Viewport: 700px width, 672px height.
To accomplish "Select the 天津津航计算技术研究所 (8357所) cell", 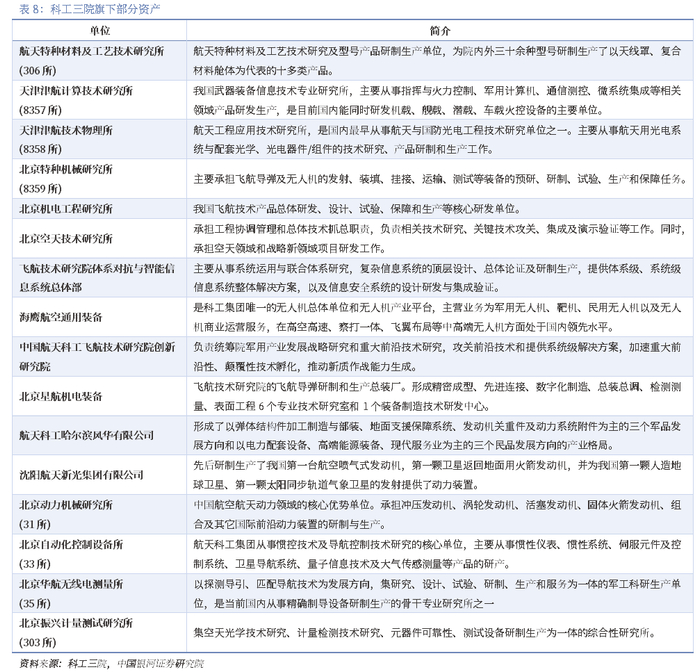I will pyautogui.click(x=99, y=100).
